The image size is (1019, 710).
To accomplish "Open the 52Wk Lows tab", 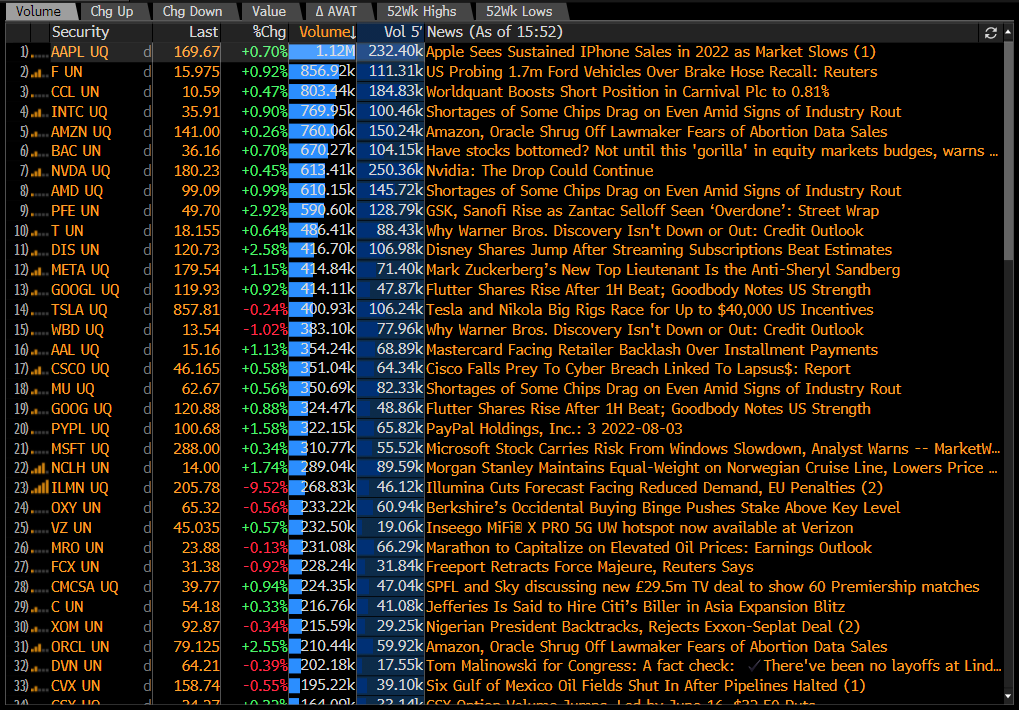I will pos(519,11).
